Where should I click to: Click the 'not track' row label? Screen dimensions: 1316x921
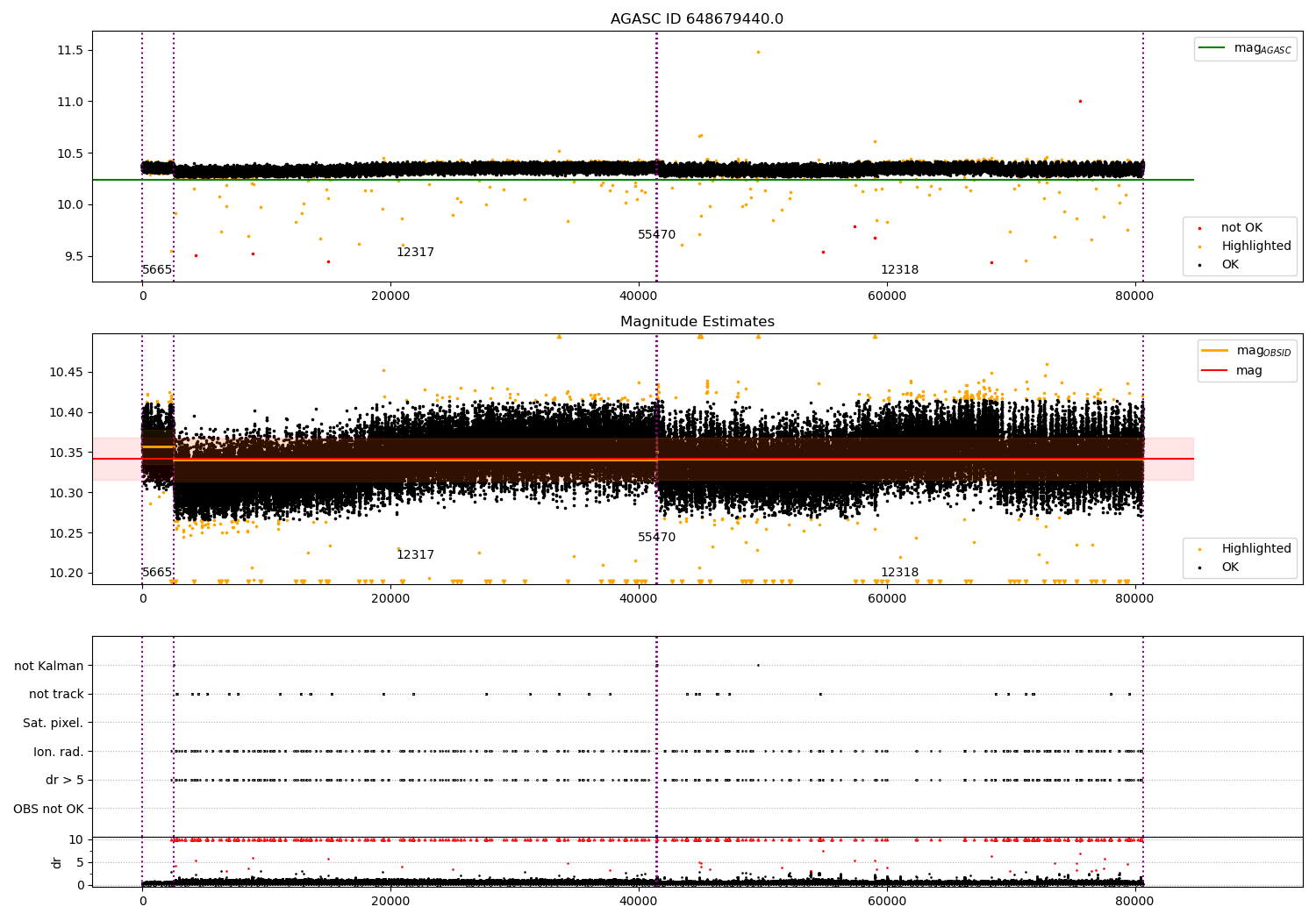(x=56, y=695)
